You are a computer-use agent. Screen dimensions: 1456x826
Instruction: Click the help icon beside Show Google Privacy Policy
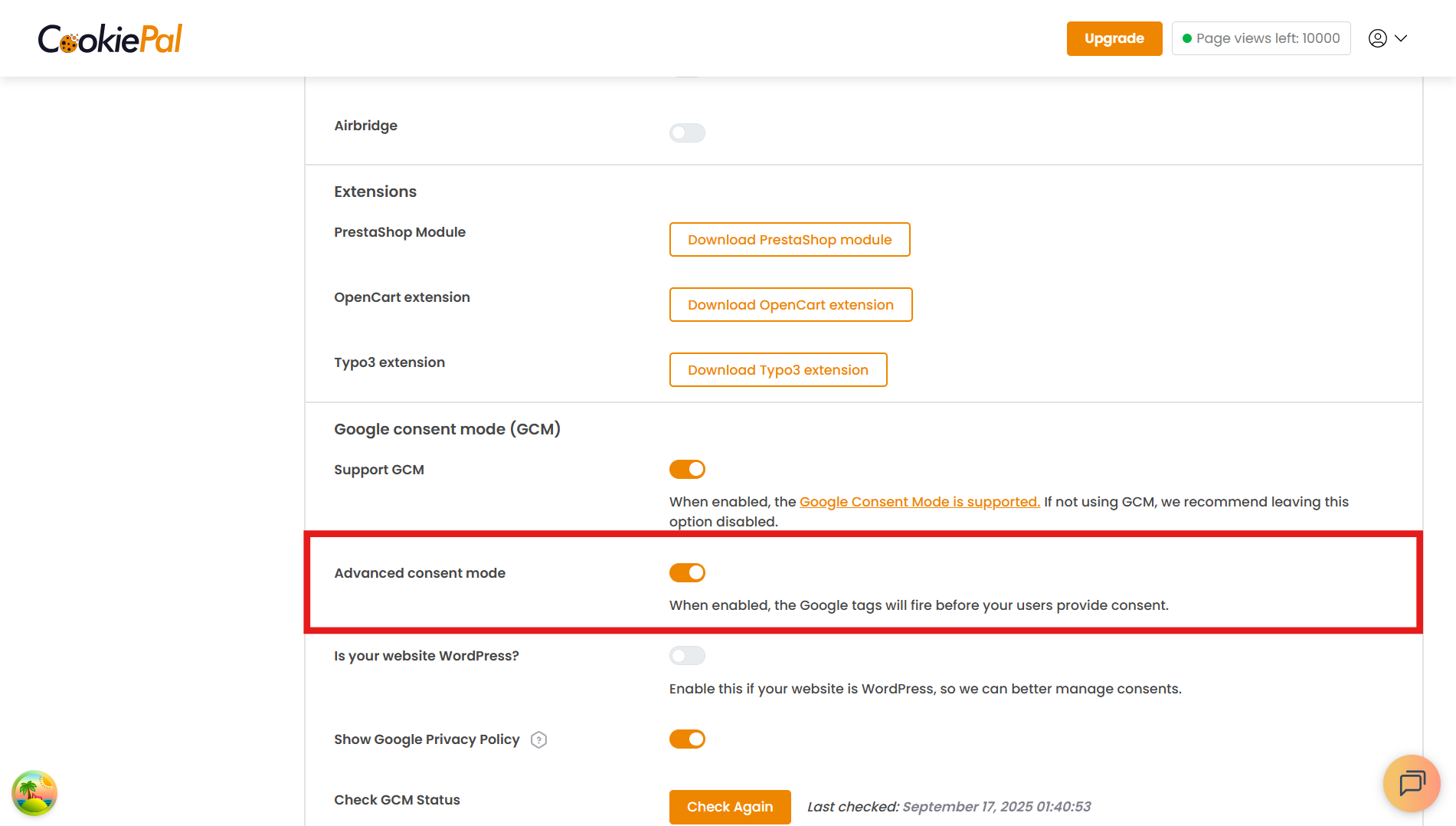click(538, 739)
